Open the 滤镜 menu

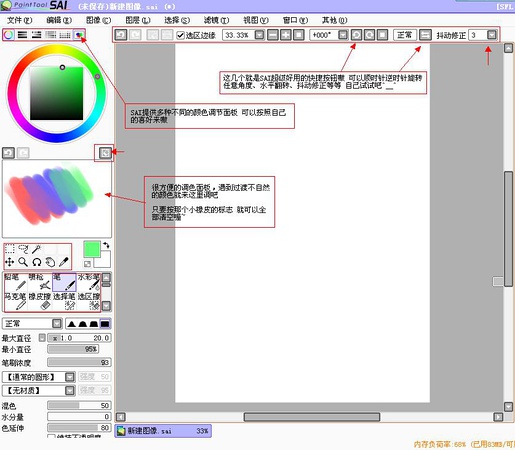pos(216,20)
